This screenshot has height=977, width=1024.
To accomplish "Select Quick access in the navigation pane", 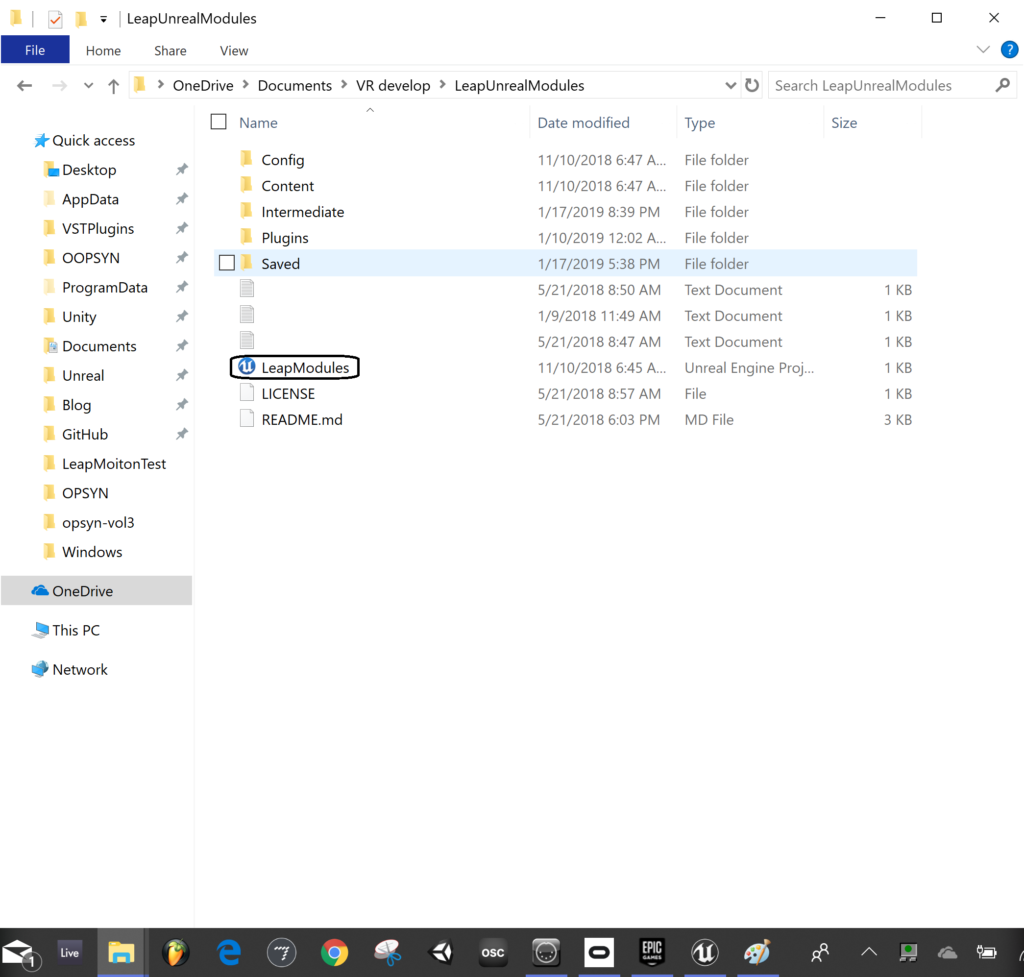I will 93,140.
